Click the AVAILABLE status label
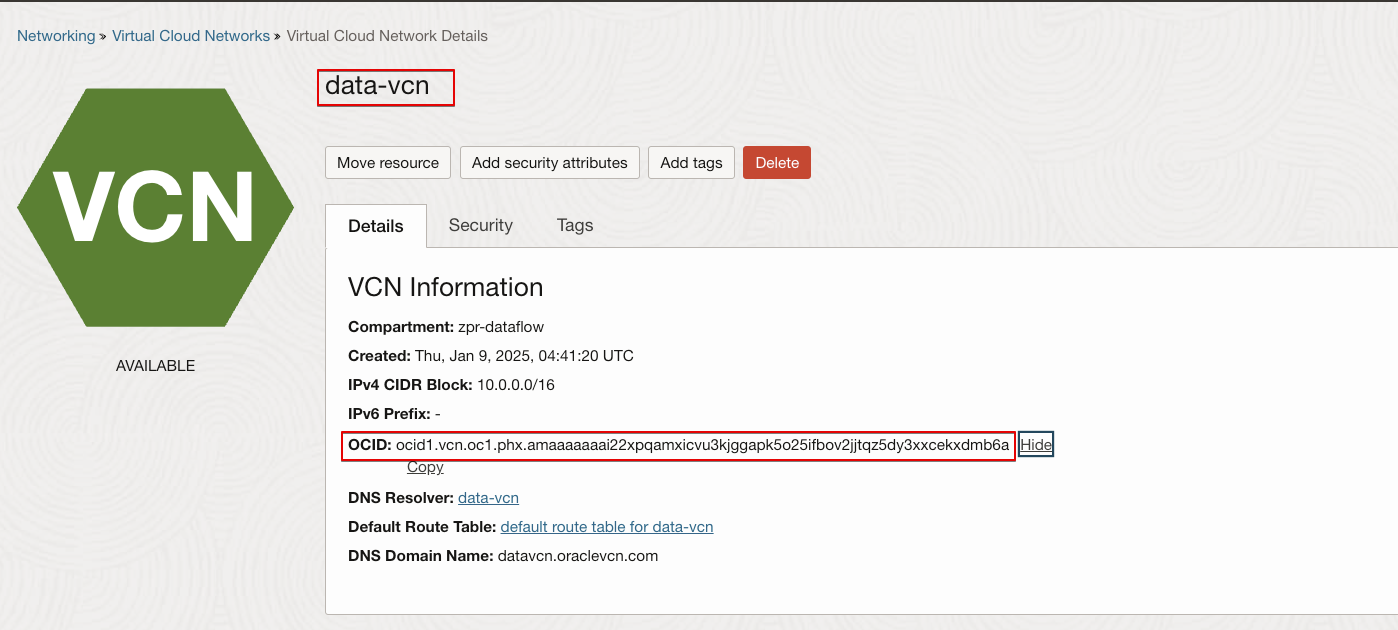 pyautogui.click(x=155, y=366)
